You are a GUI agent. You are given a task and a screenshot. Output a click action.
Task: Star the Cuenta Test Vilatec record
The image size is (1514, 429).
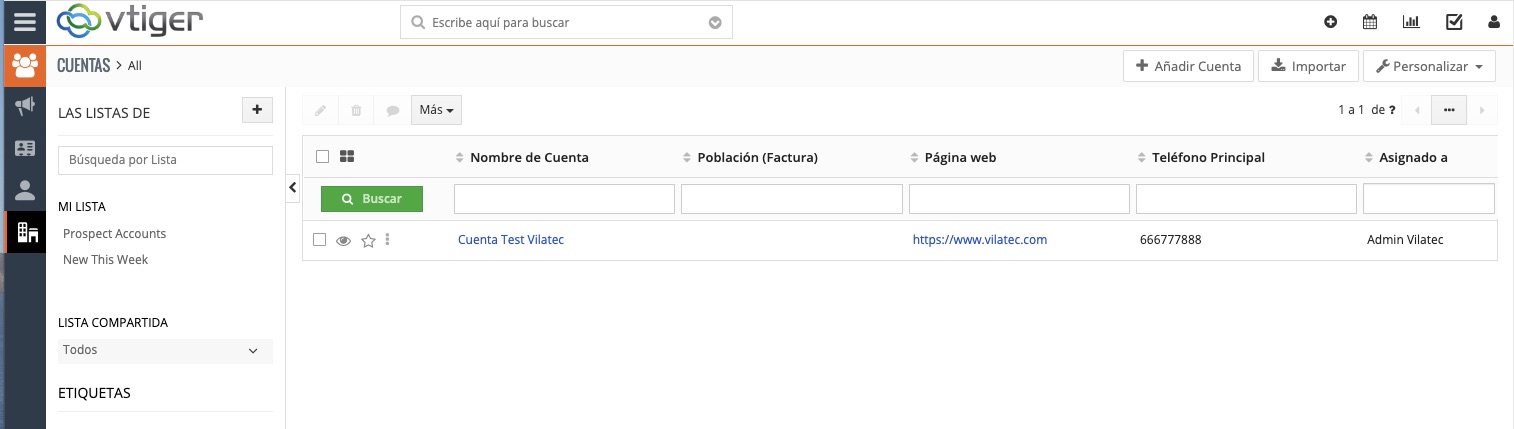(x=368, y=240)
